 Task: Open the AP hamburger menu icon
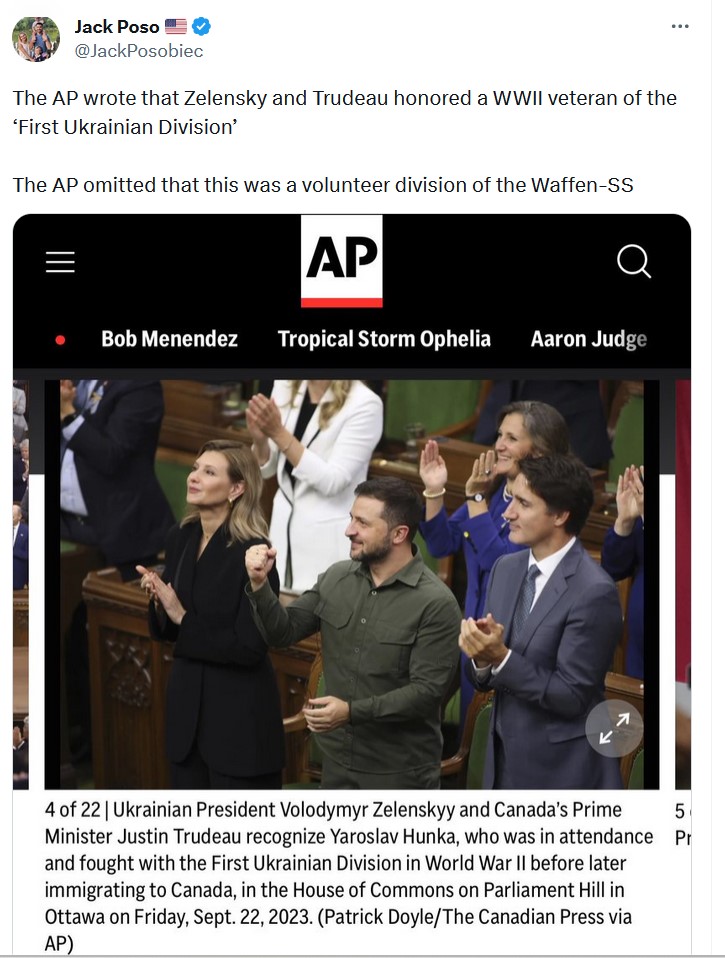coord(60,261)
